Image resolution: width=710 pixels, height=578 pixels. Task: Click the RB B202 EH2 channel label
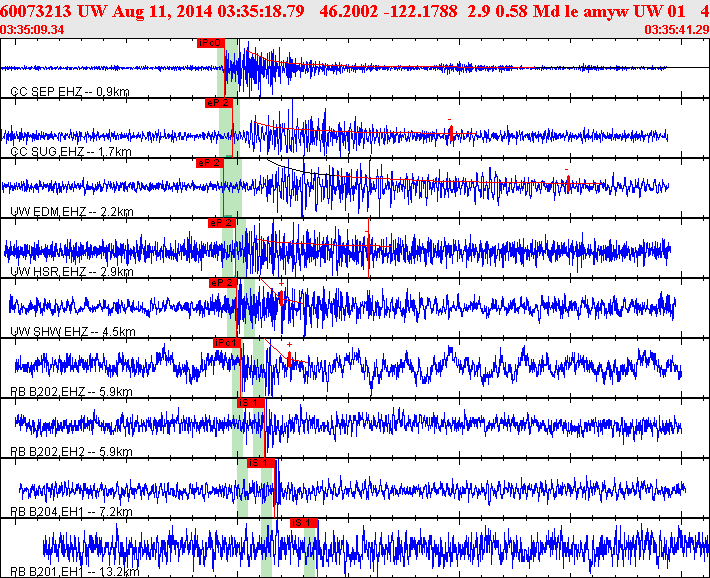[x=71, y=452]
